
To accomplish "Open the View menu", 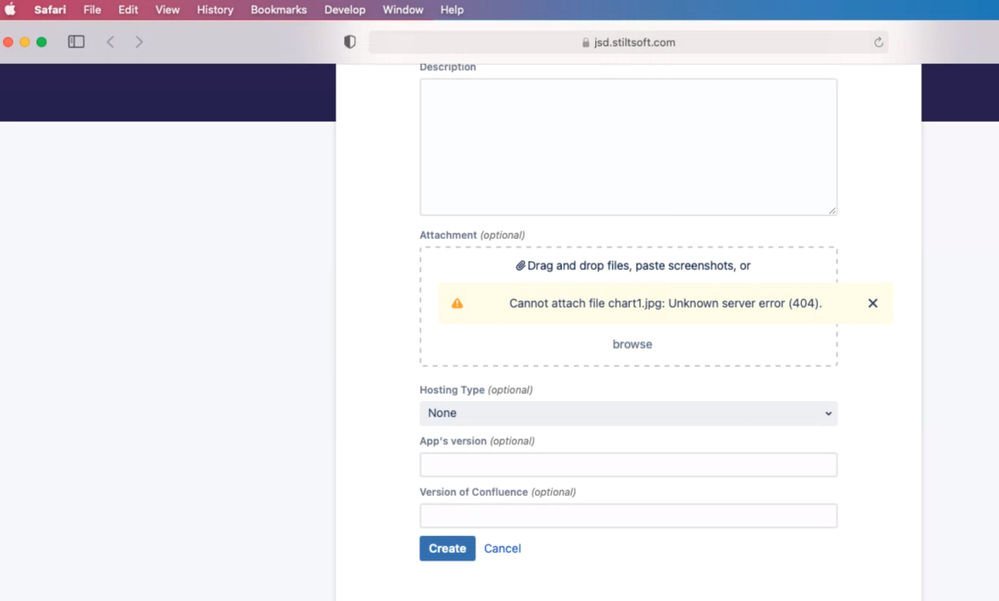I will tap(168, 10).
